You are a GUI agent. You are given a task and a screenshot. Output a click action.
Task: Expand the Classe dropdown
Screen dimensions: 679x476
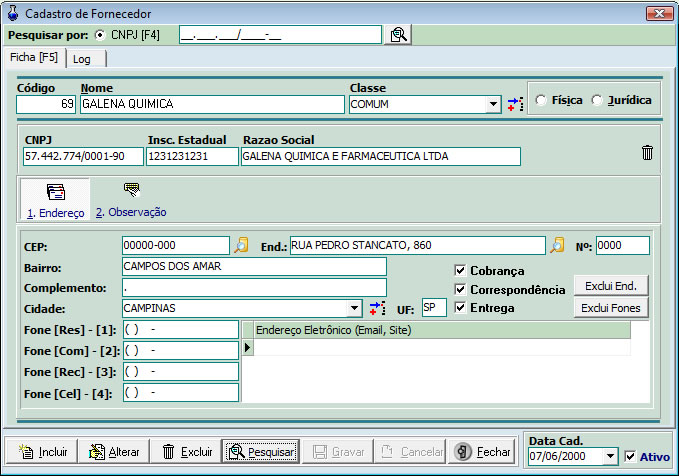(493, 104)
